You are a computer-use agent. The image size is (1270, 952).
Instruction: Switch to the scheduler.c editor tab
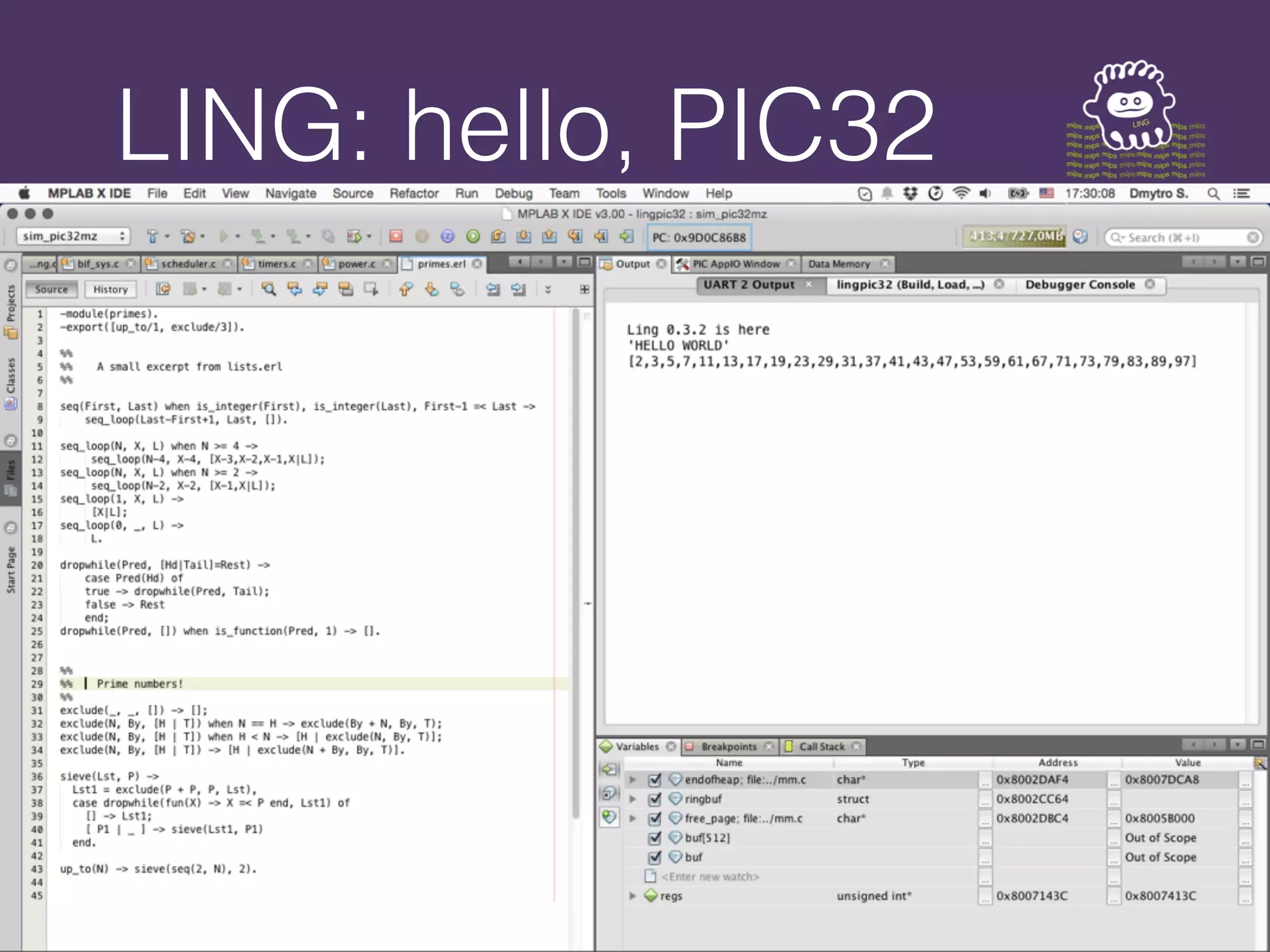point(189,264)
